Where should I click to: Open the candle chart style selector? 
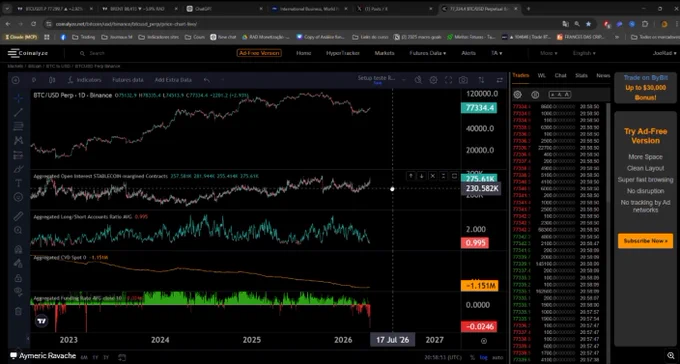pos(52,80)
